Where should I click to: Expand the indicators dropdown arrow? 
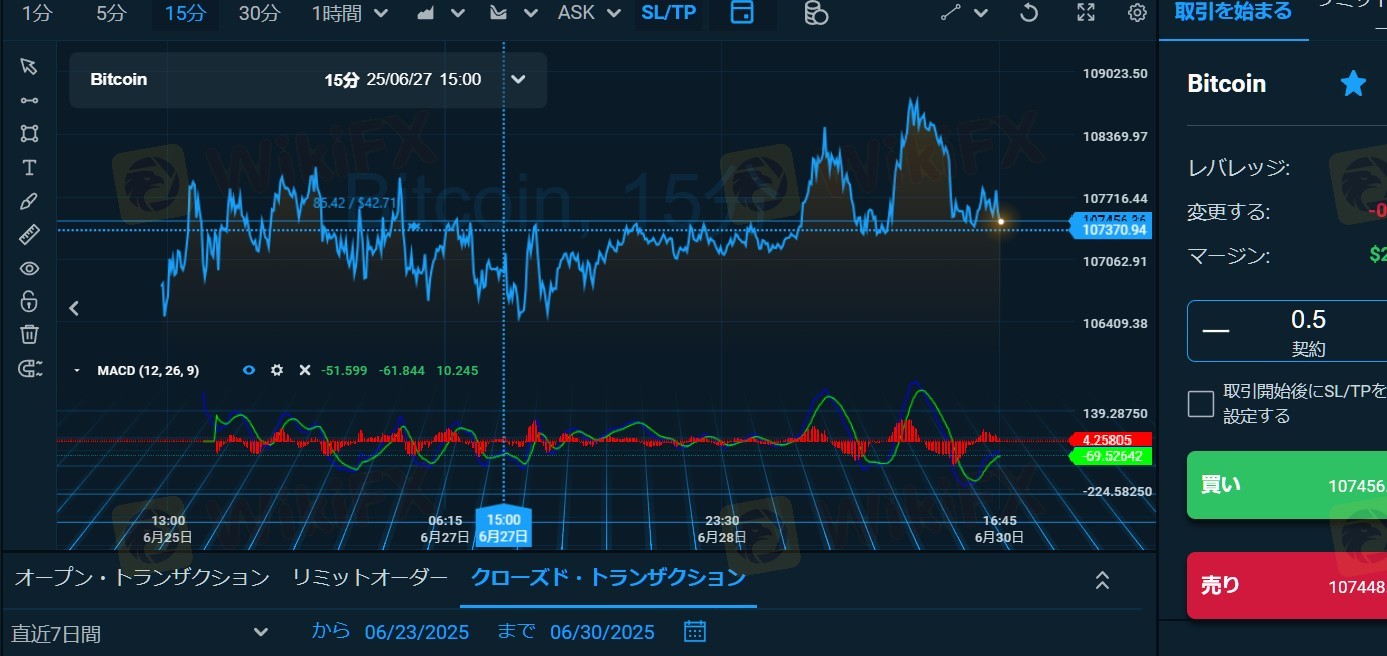(x=531, y=13)
